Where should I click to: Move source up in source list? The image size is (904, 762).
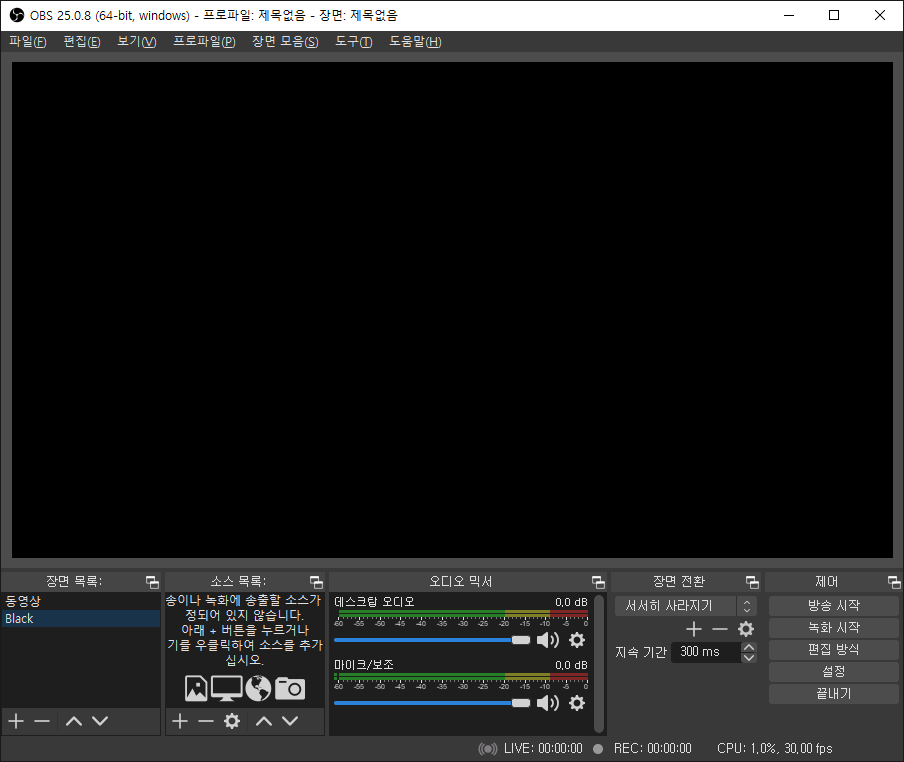264,721
